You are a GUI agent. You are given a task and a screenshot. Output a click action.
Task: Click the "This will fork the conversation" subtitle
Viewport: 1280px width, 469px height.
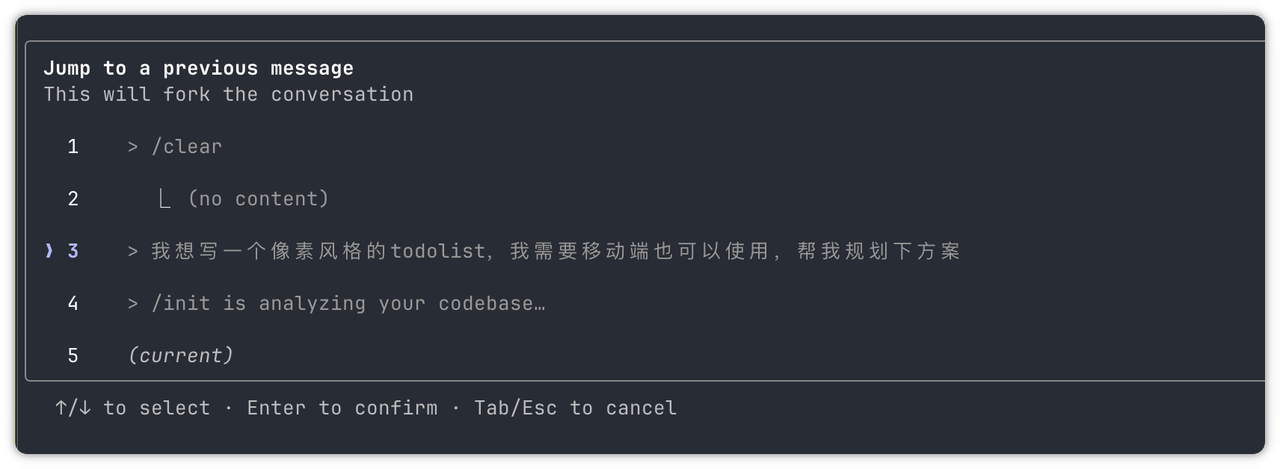click(x=228, y=94)
